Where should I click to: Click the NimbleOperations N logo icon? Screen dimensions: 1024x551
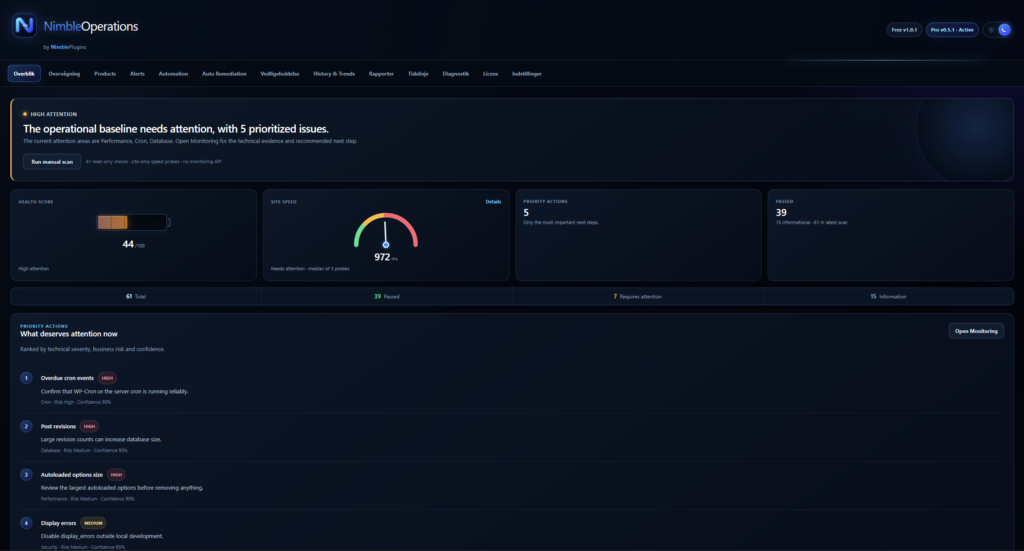click(x=24, y=25)
